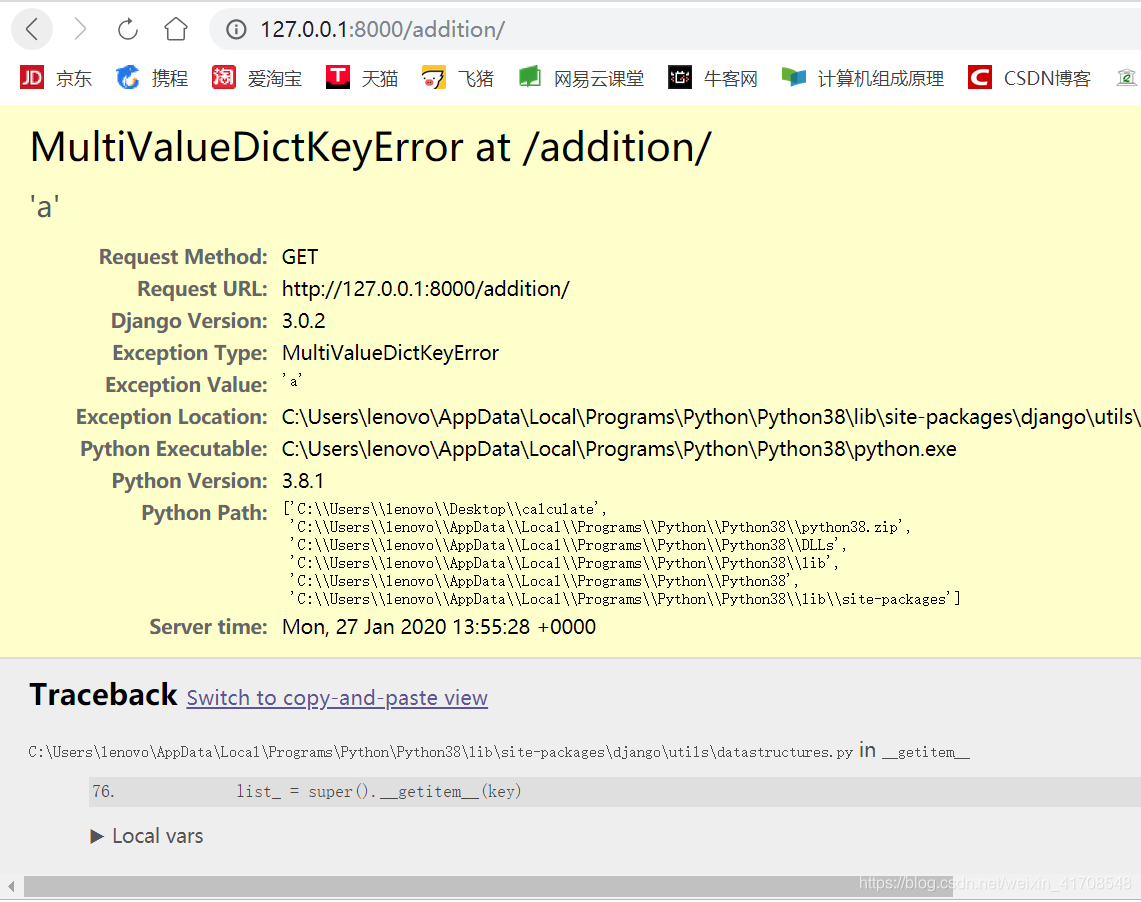Click the horizontal scrollbar track
The width and height of the screenshot is (1141, 902).
(581, 886)
